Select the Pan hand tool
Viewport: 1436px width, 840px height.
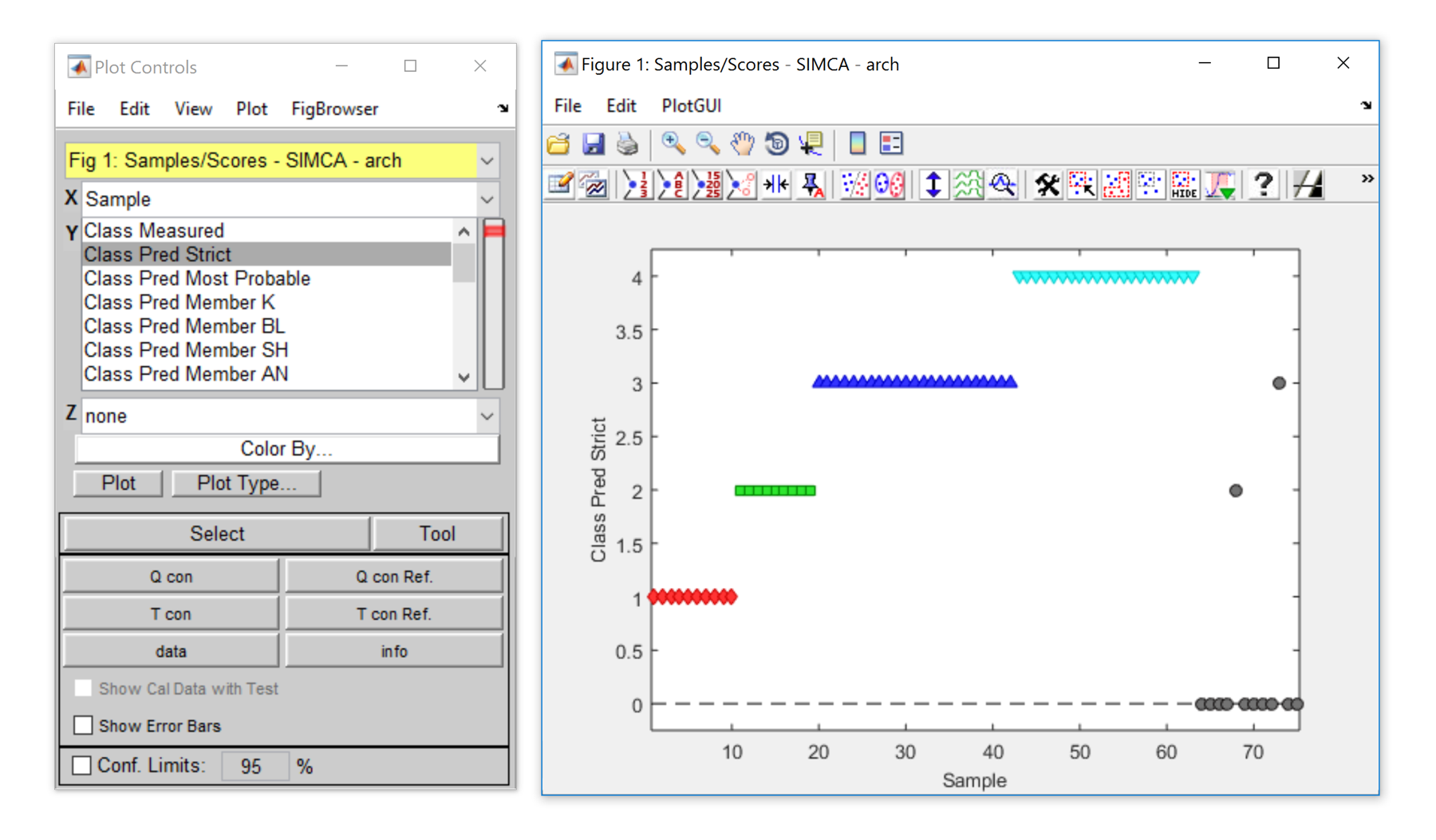pos(742,144)
